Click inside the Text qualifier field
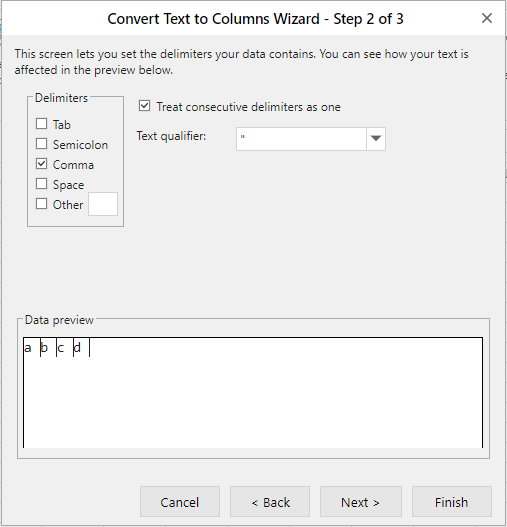Image resolution: width=507 pixels, height=527 pixels. [301, 139]
